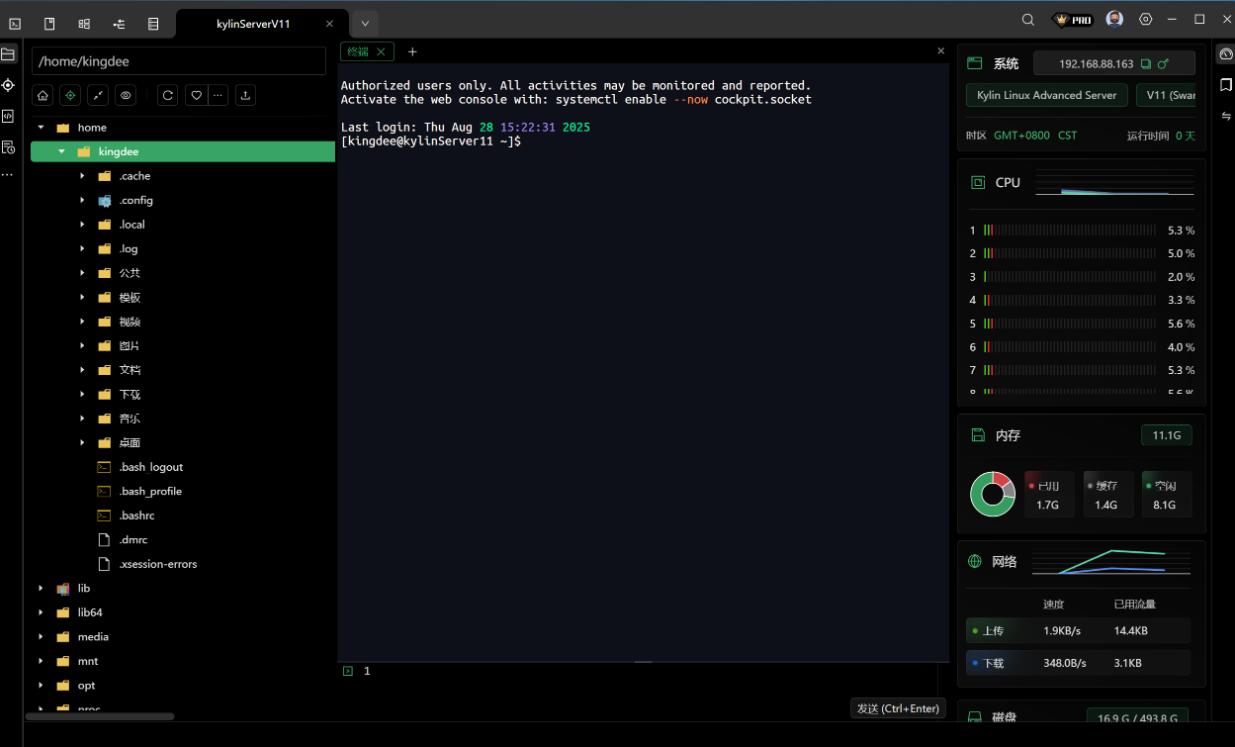This screenshot has width=1235, height=747.
Task: Click the upload icon in file toolbar
Action: (x=246, y=96)
